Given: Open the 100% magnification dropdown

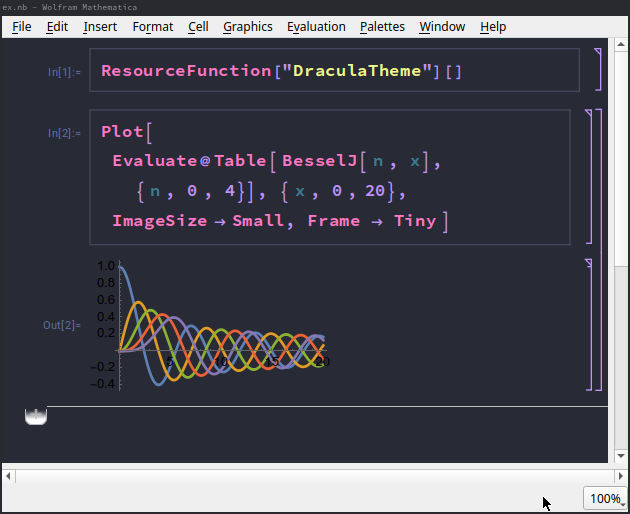Looking at the screenshot, I should tap(605, 499).
